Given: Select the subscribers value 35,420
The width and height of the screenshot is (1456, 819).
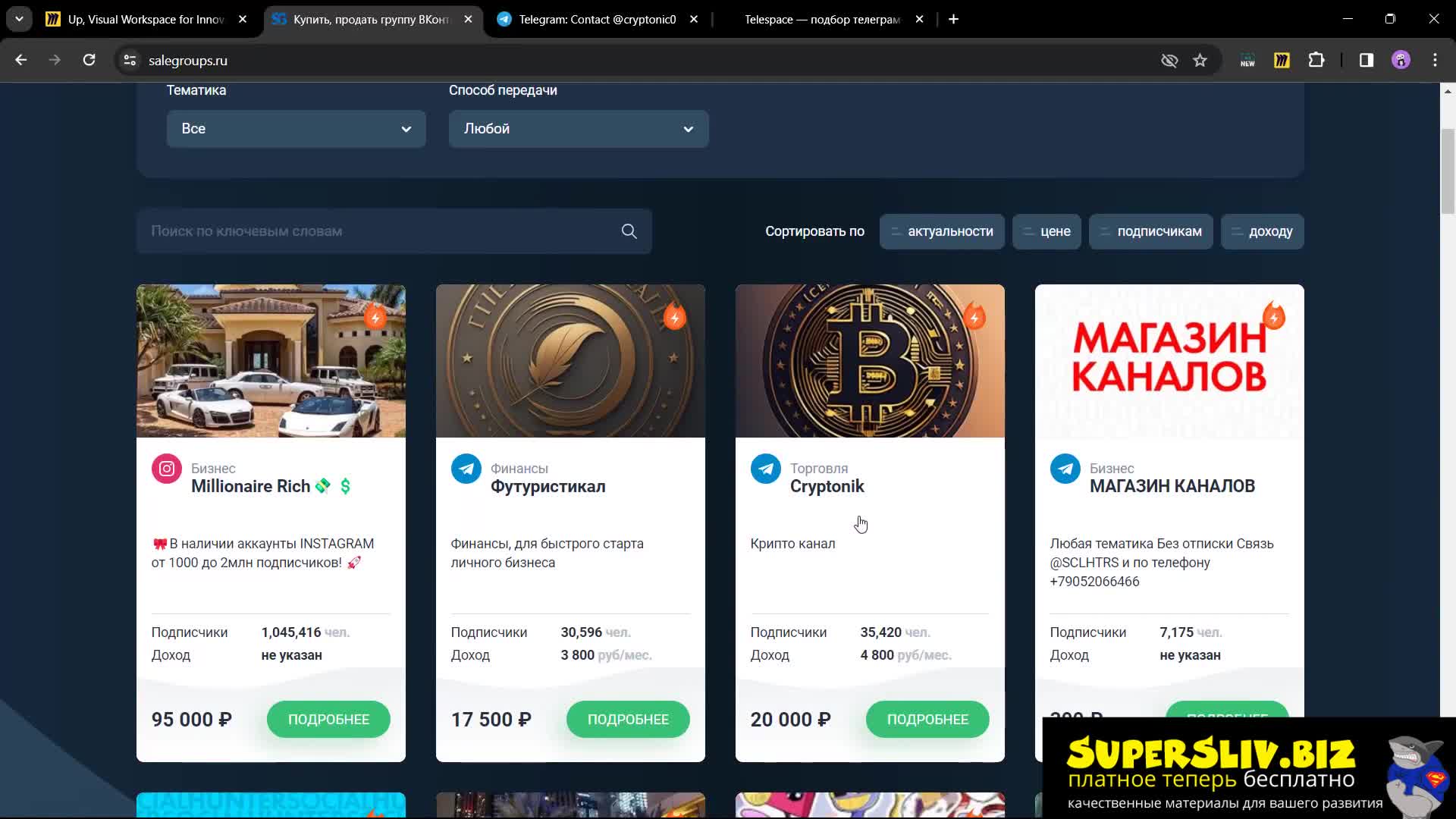Looking at the screenshot, I should [880, 632].
